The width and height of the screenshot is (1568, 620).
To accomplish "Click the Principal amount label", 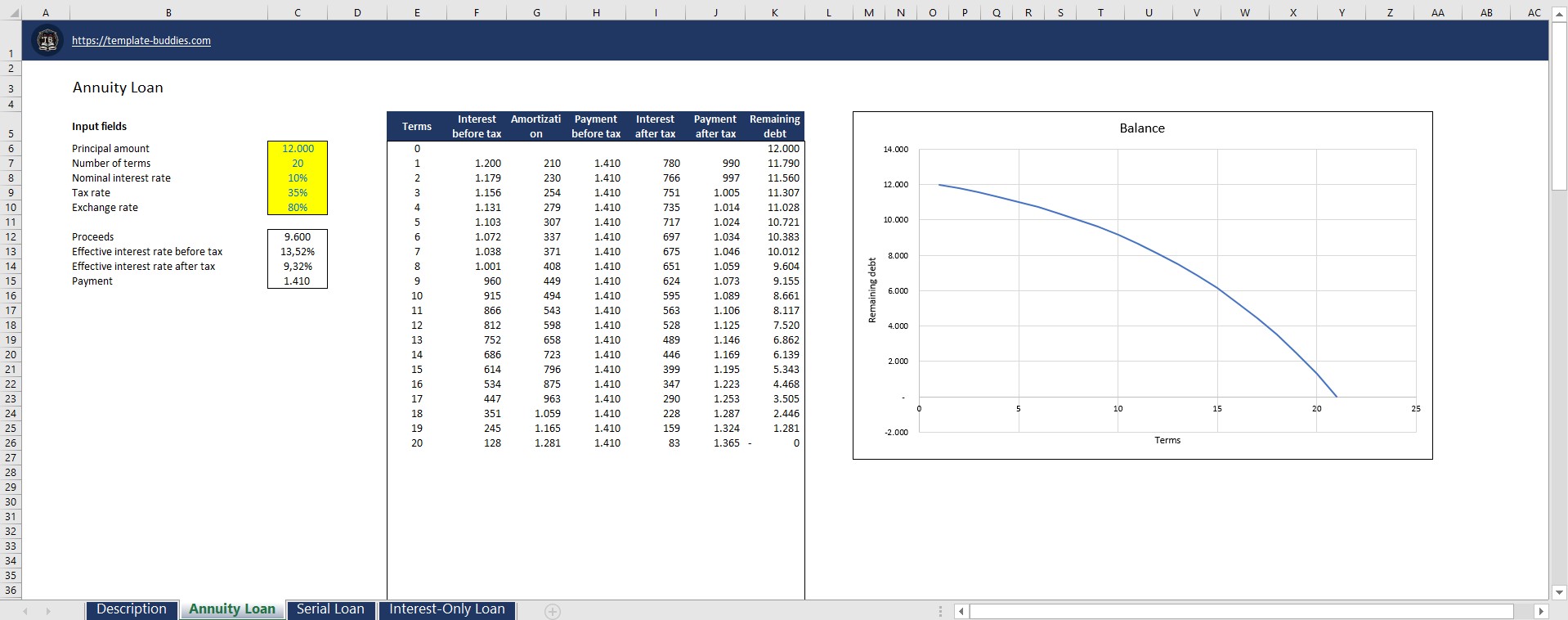I will click(110, 149).
